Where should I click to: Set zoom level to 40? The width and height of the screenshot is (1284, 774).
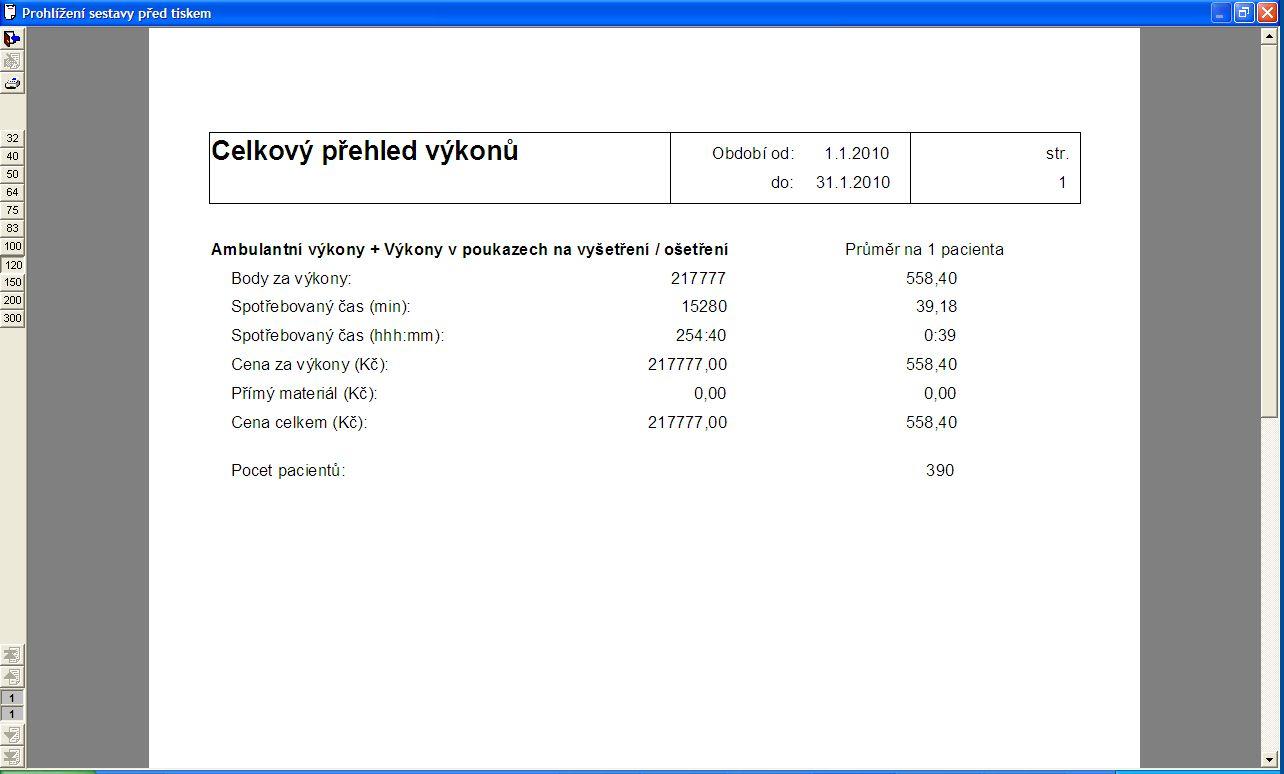coord(12,156)
